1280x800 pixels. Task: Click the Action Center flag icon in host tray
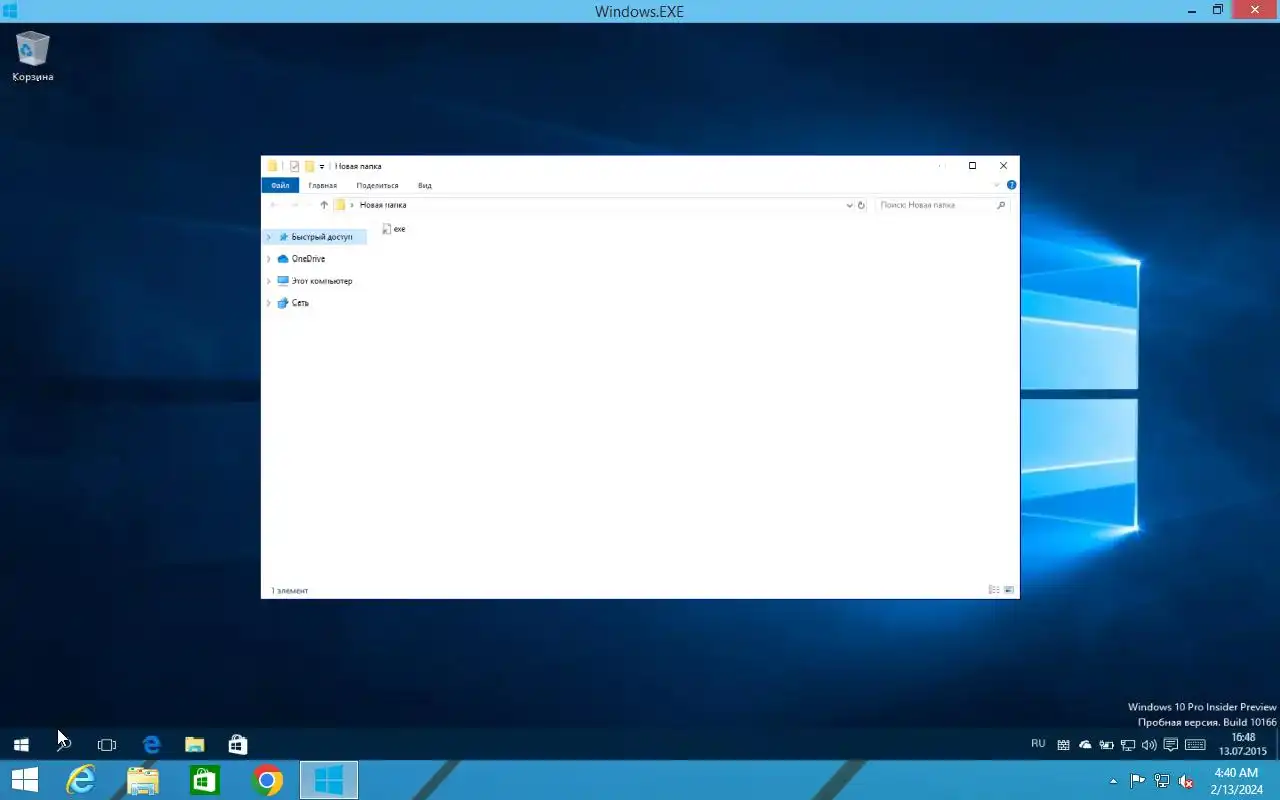click(x=1138, y=781)
